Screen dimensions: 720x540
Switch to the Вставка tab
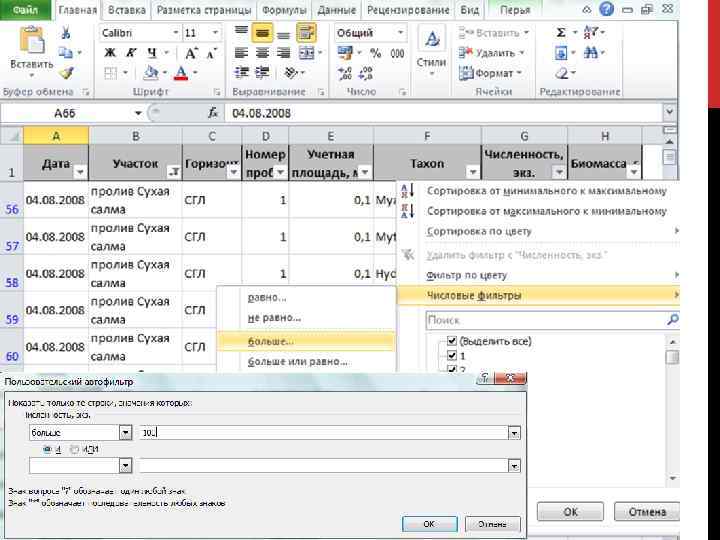[x=126, y=10]
